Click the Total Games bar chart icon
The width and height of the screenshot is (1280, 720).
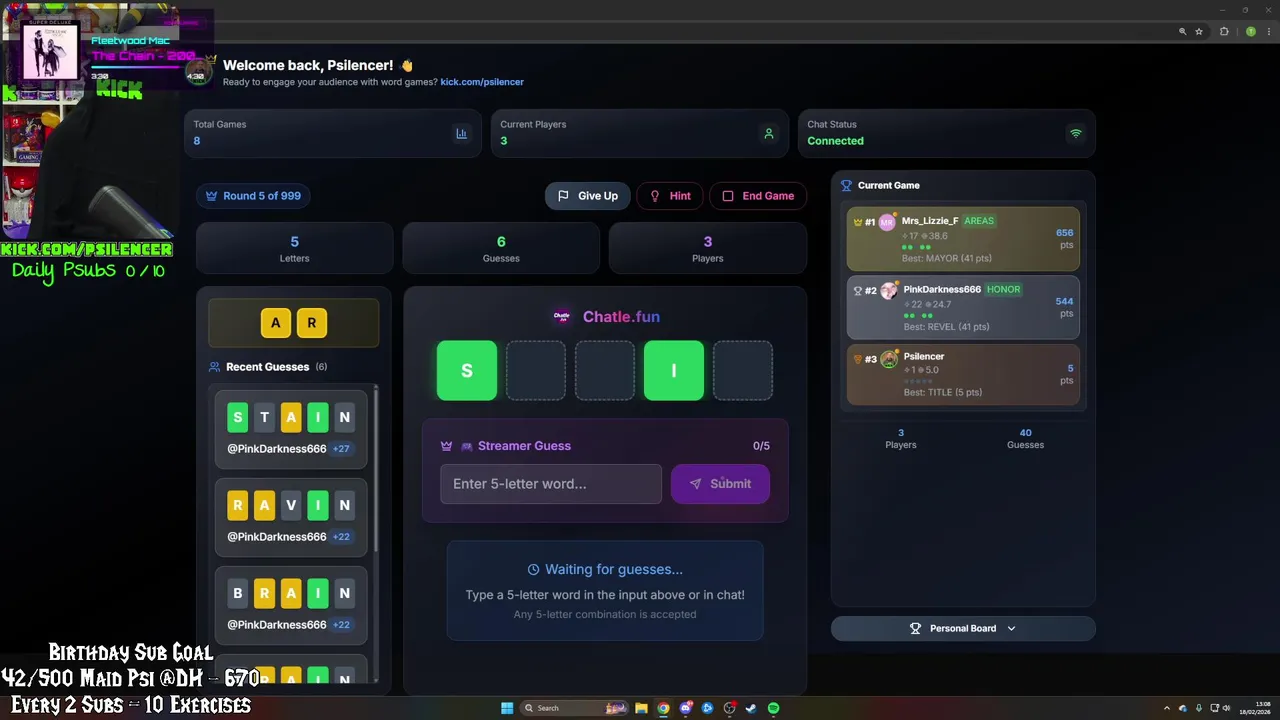pos(461,133)
